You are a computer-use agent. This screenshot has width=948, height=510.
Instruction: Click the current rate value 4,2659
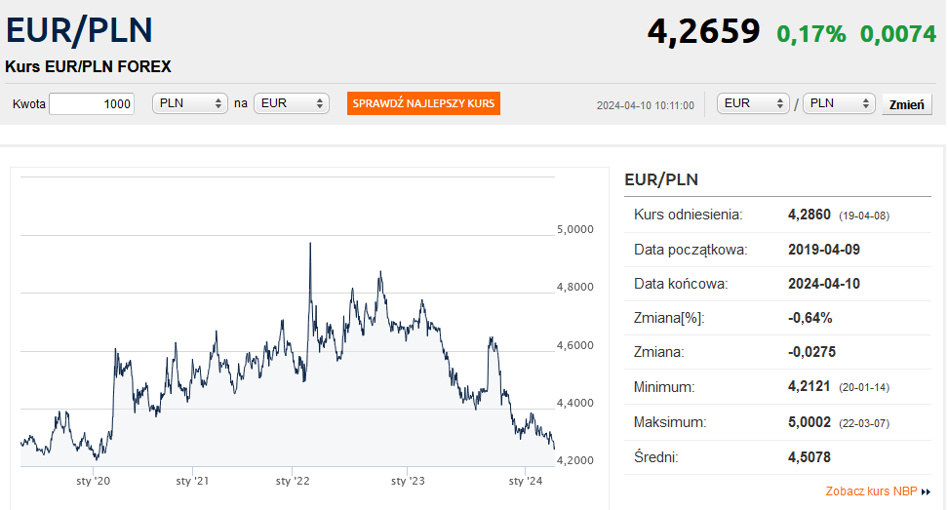[704, 32]
